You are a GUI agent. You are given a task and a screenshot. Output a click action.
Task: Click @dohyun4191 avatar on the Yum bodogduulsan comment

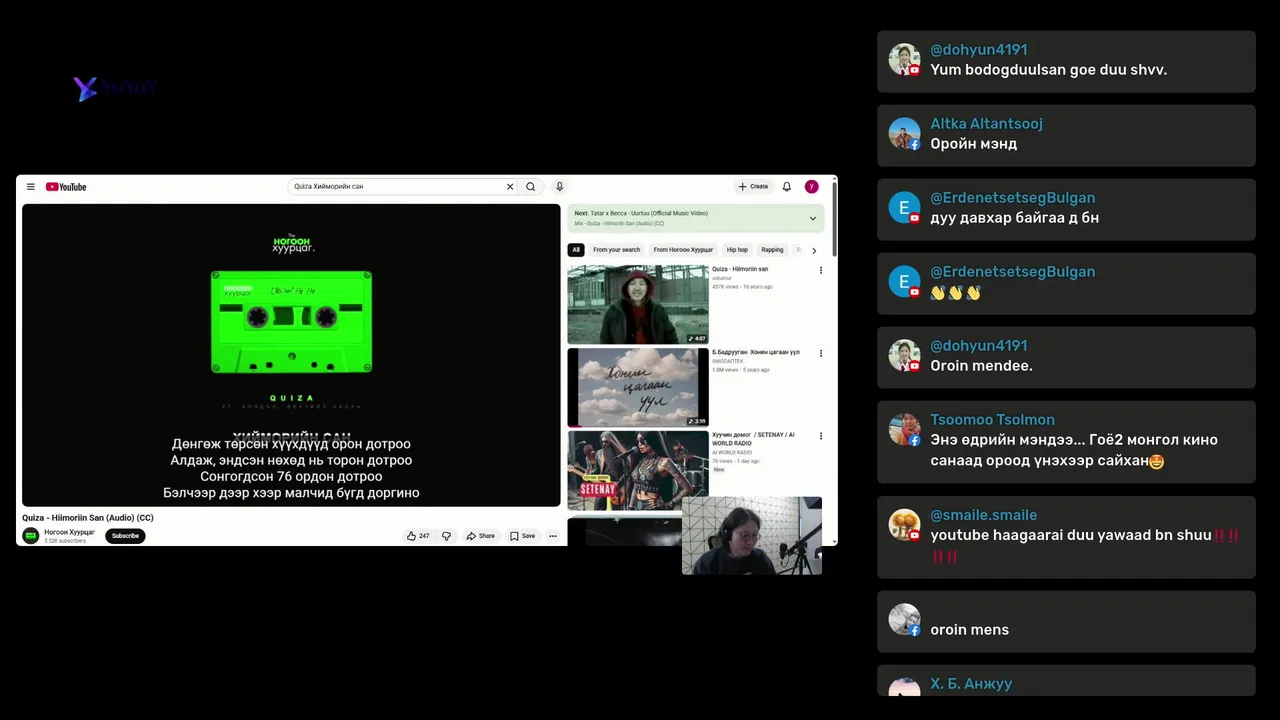click(x=904, y=60)
